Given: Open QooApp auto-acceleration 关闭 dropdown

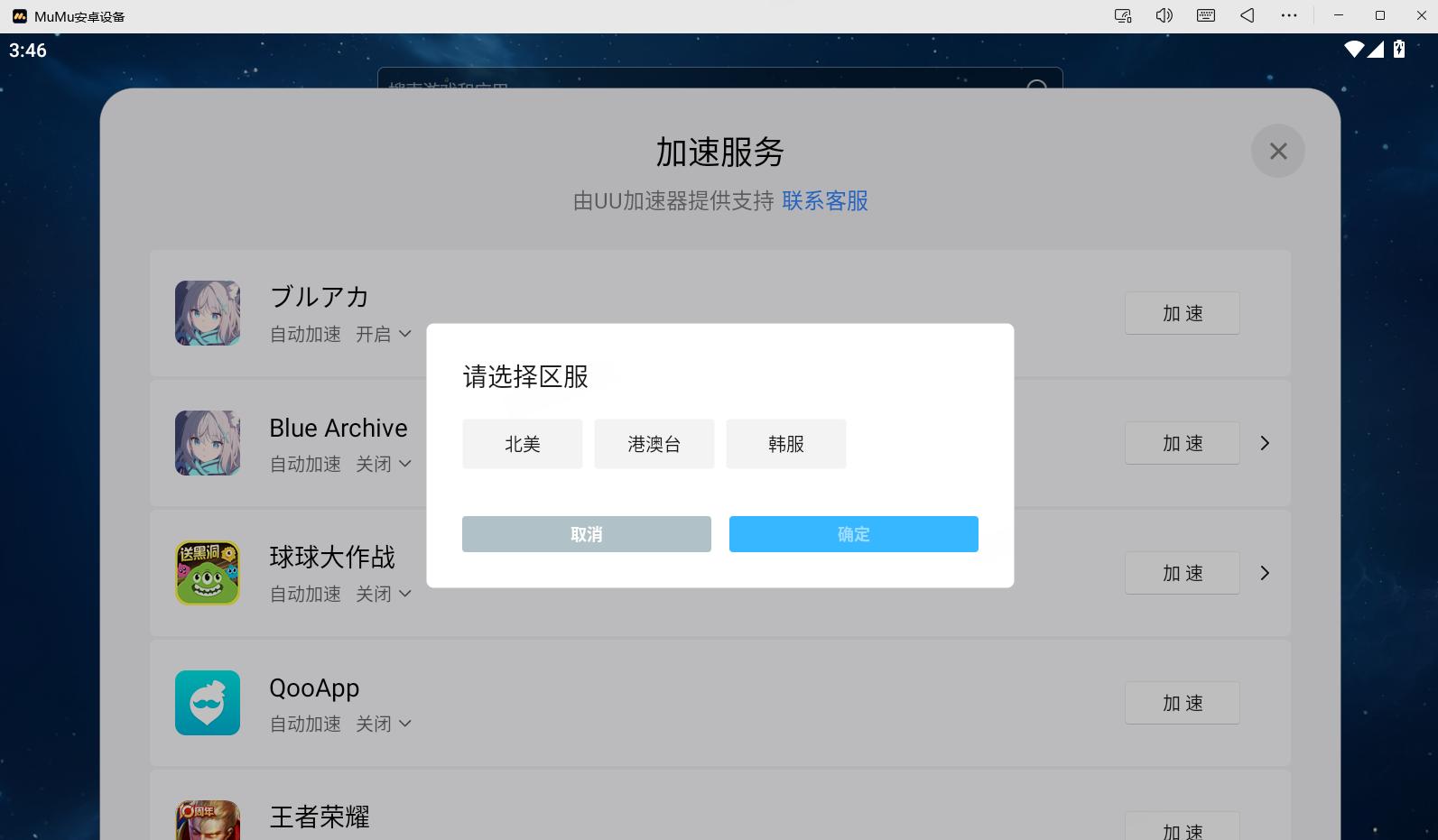Looking at the screenshot, I should 384,725.
